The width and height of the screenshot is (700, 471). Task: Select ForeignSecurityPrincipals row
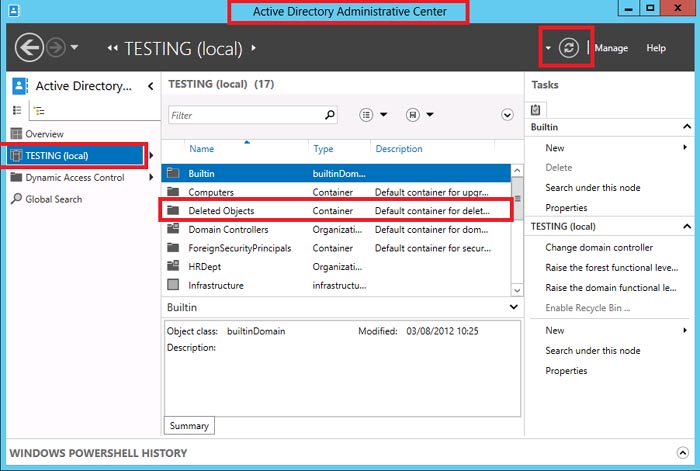[336, 248]
